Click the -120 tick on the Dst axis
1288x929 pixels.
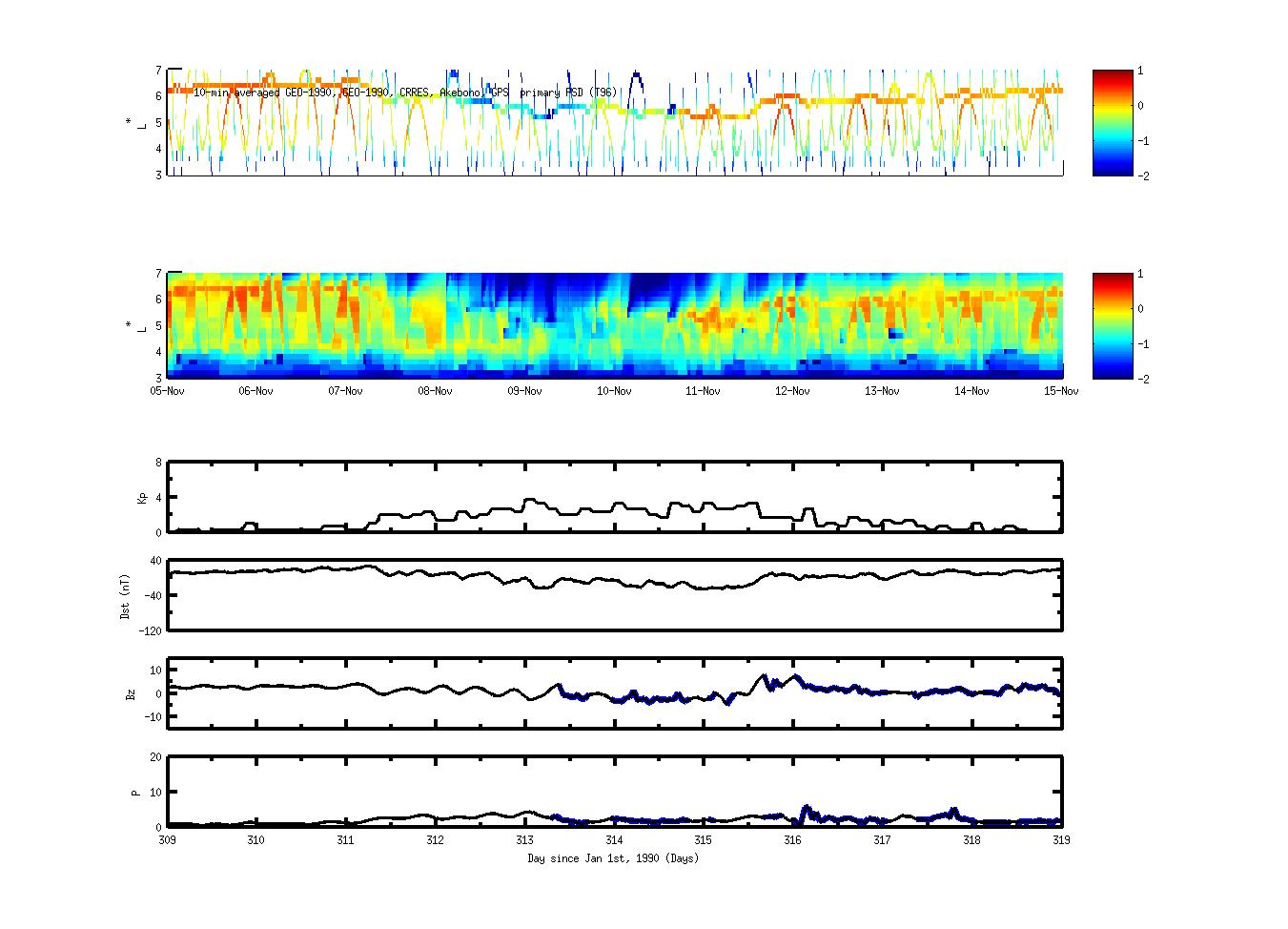point(151,631)
